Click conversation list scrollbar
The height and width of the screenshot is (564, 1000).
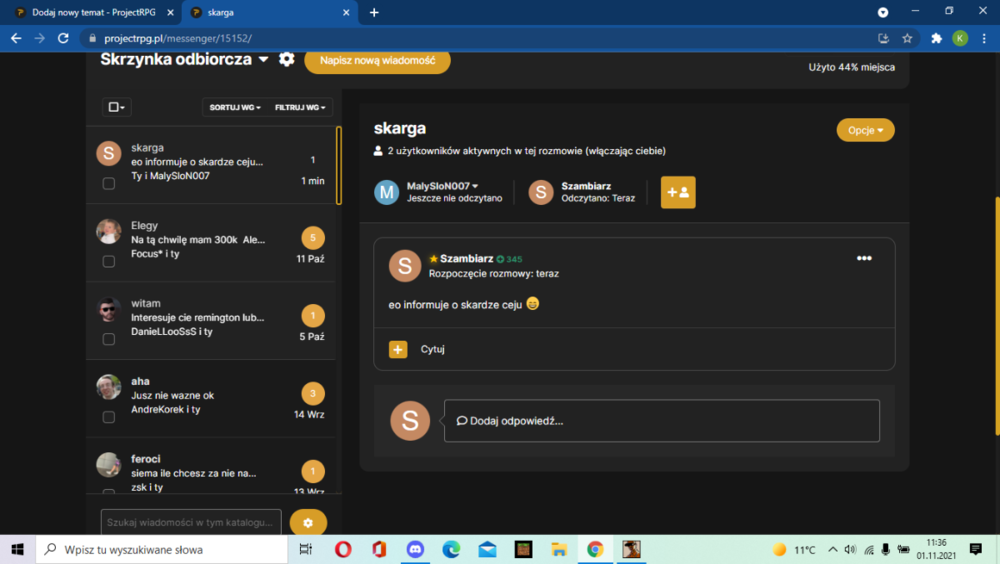(x=339, y=165)
